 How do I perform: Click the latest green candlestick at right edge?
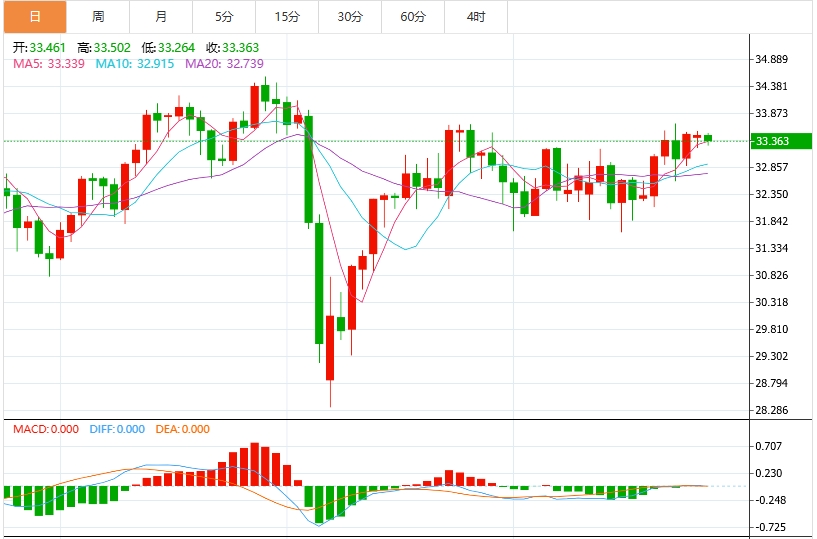click(x=708, y=138)
